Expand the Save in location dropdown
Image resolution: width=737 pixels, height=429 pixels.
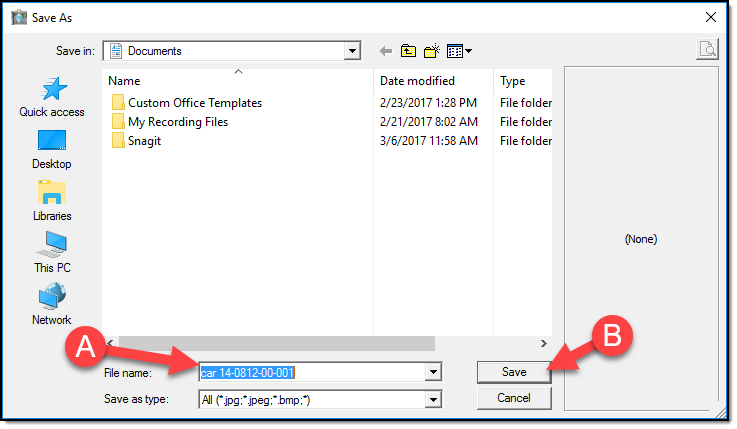(351, 51)
